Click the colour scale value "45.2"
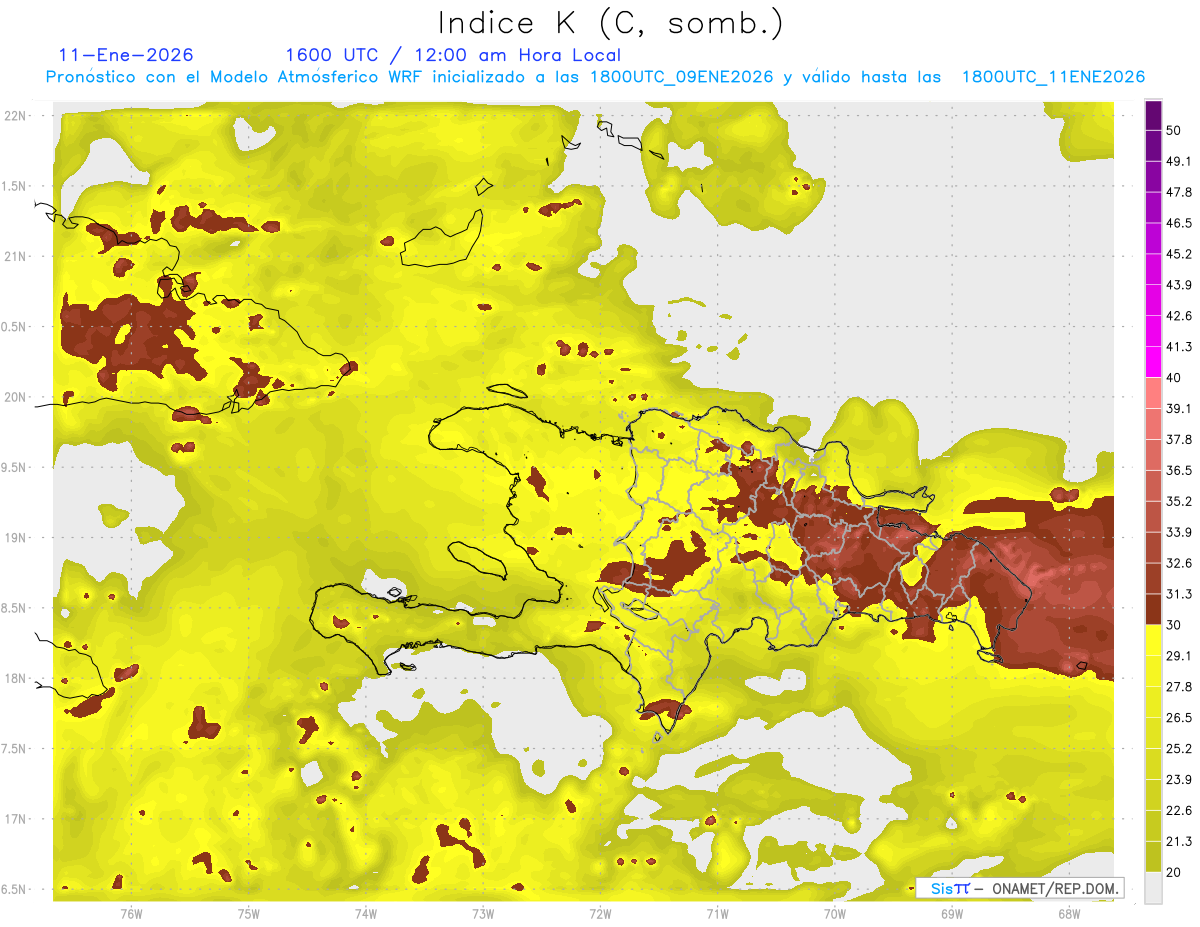Viewport: 1200px width, 927px height. pos(1179,254)
